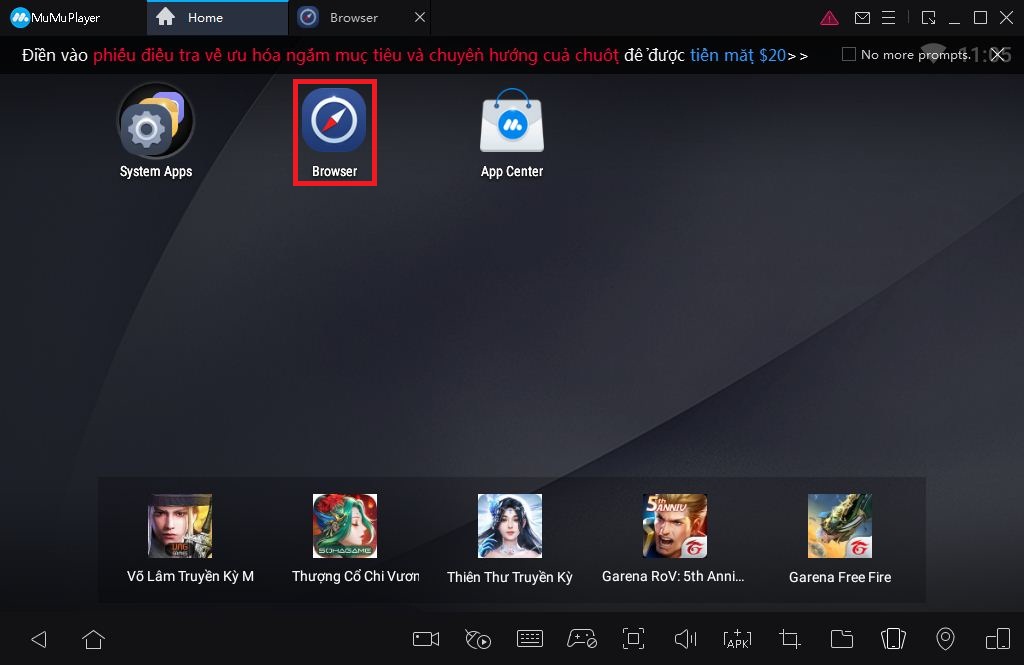Image resolution: width=1024 pixels, height=665 pixels.
Task: Open the virtual location pin icon
Action: [945, 639]
